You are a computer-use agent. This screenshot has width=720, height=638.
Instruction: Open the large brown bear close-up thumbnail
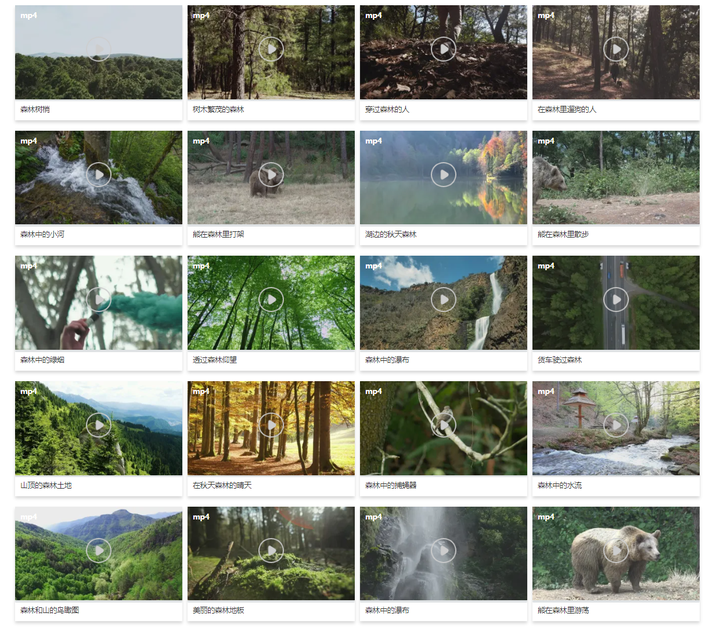616,553
